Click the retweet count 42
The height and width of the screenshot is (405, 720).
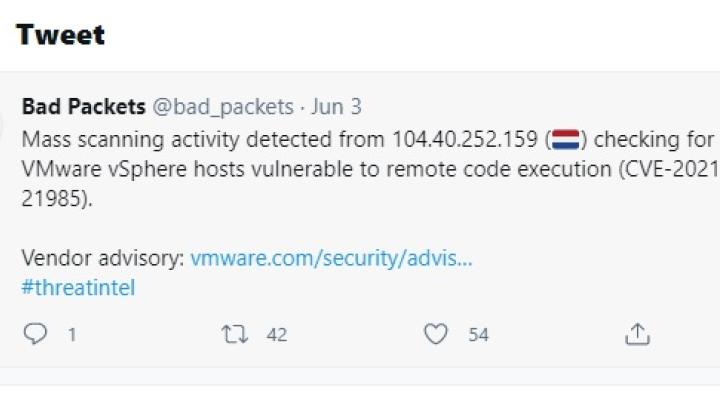277,335
